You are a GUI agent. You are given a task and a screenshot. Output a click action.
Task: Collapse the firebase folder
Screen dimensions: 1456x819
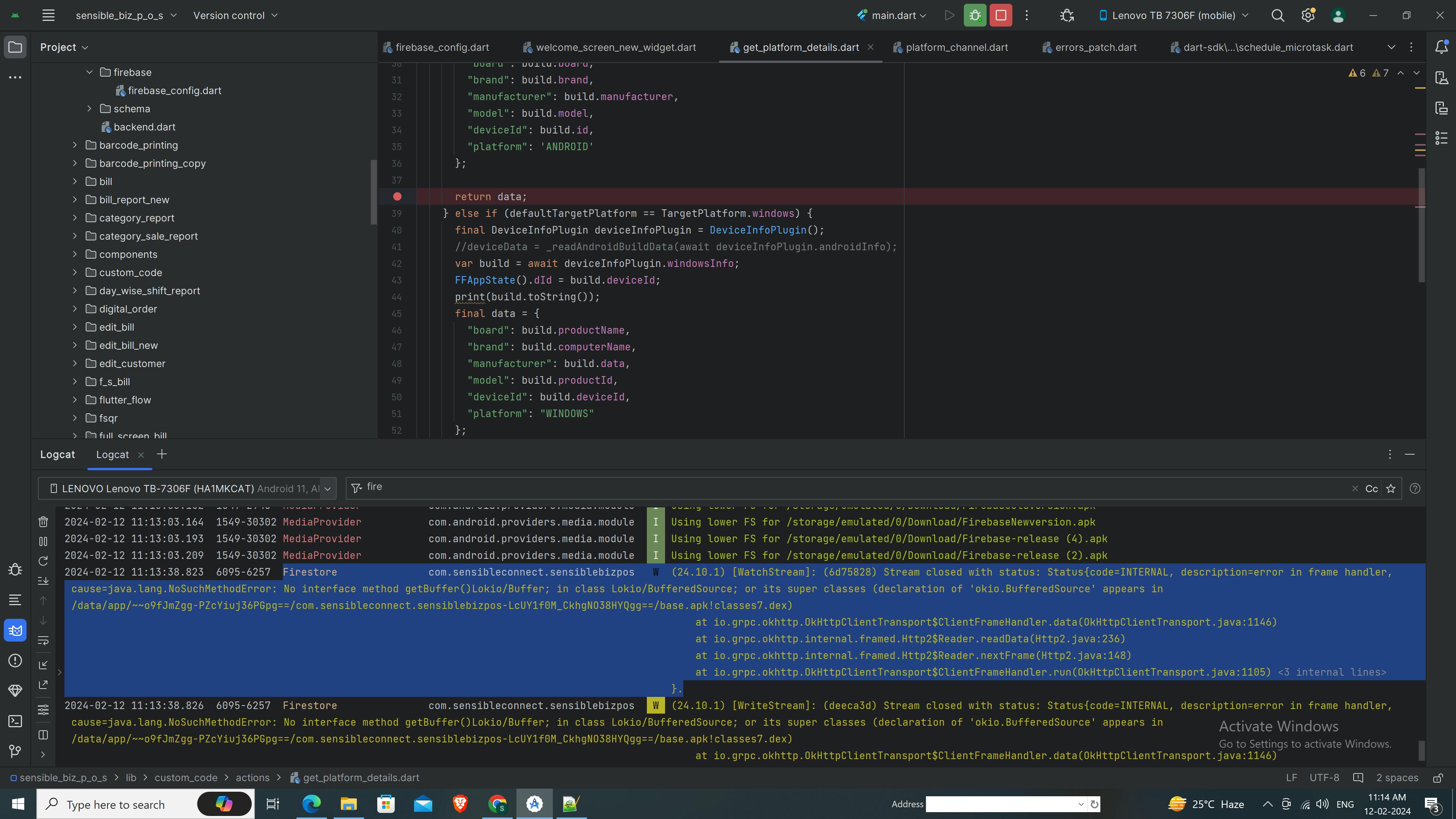pyautogui.click(x=89, y=72)
